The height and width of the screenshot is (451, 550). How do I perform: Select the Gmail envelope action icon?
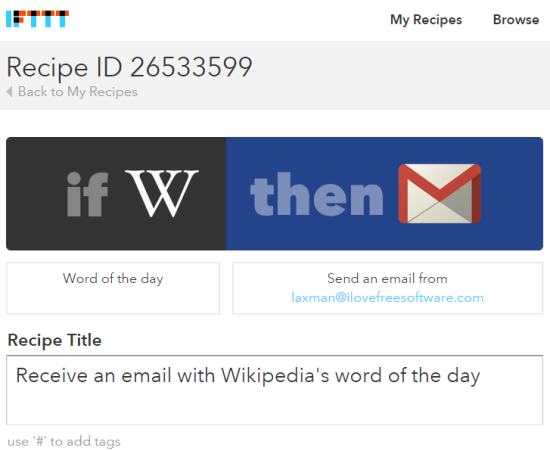tap(440, 193)
